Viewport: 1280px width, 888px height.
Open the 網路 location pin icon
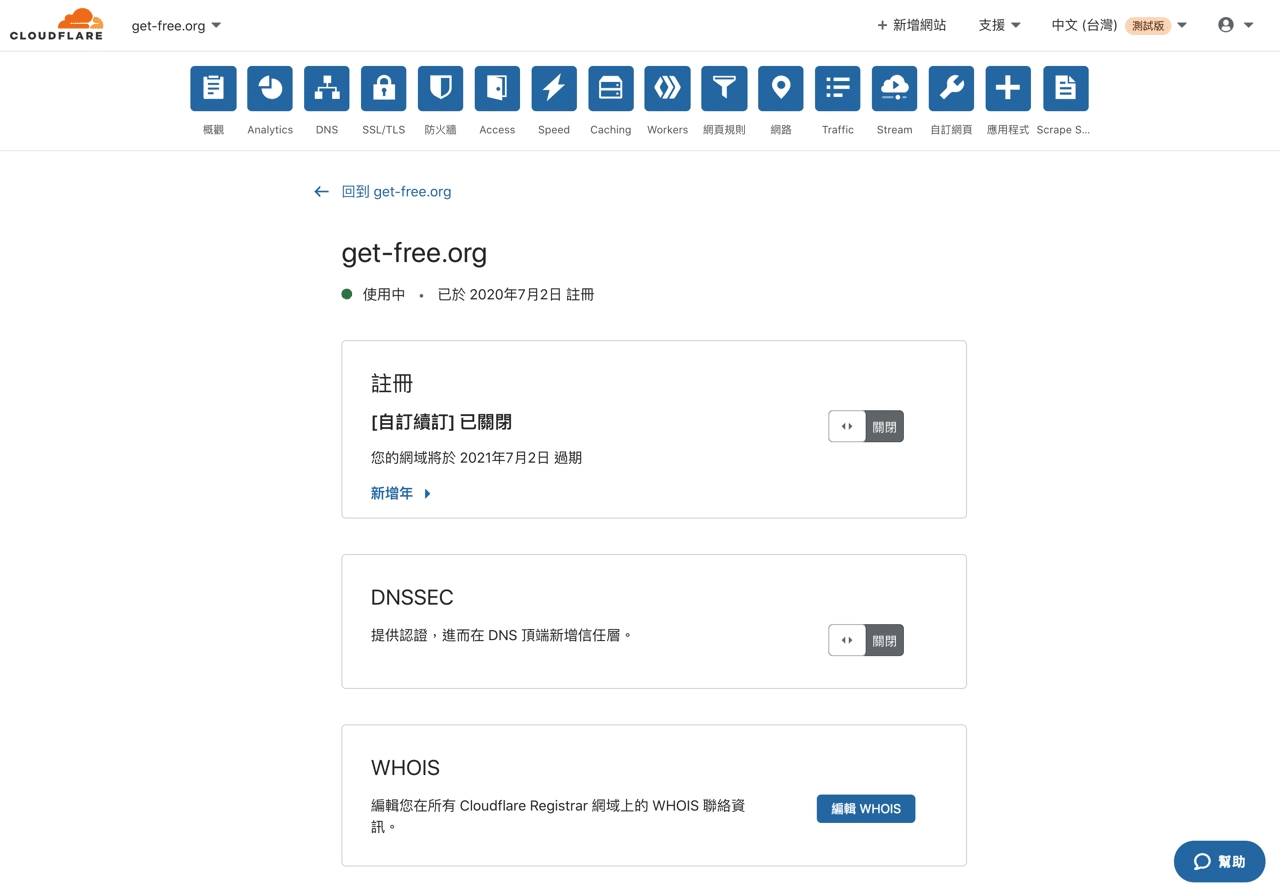pos(781,88)
